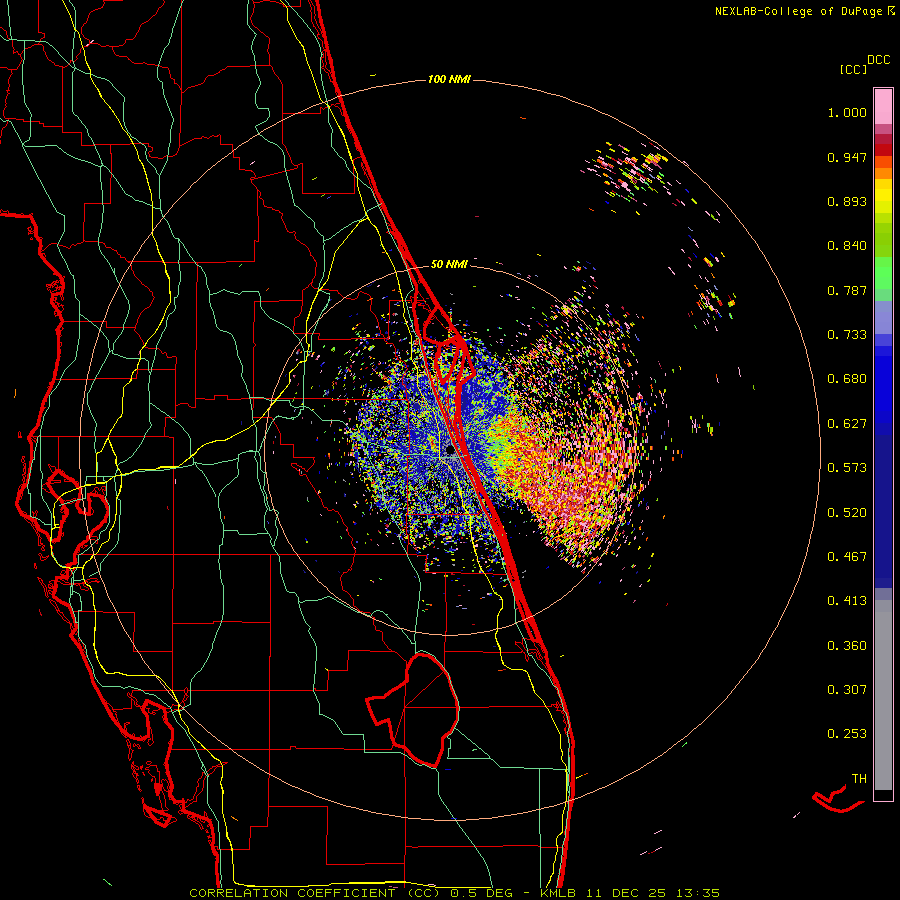Viewport: 900px width, 900px height.
Task: Click the 13:35 timestamp in the caption
Action: (697, 893)
